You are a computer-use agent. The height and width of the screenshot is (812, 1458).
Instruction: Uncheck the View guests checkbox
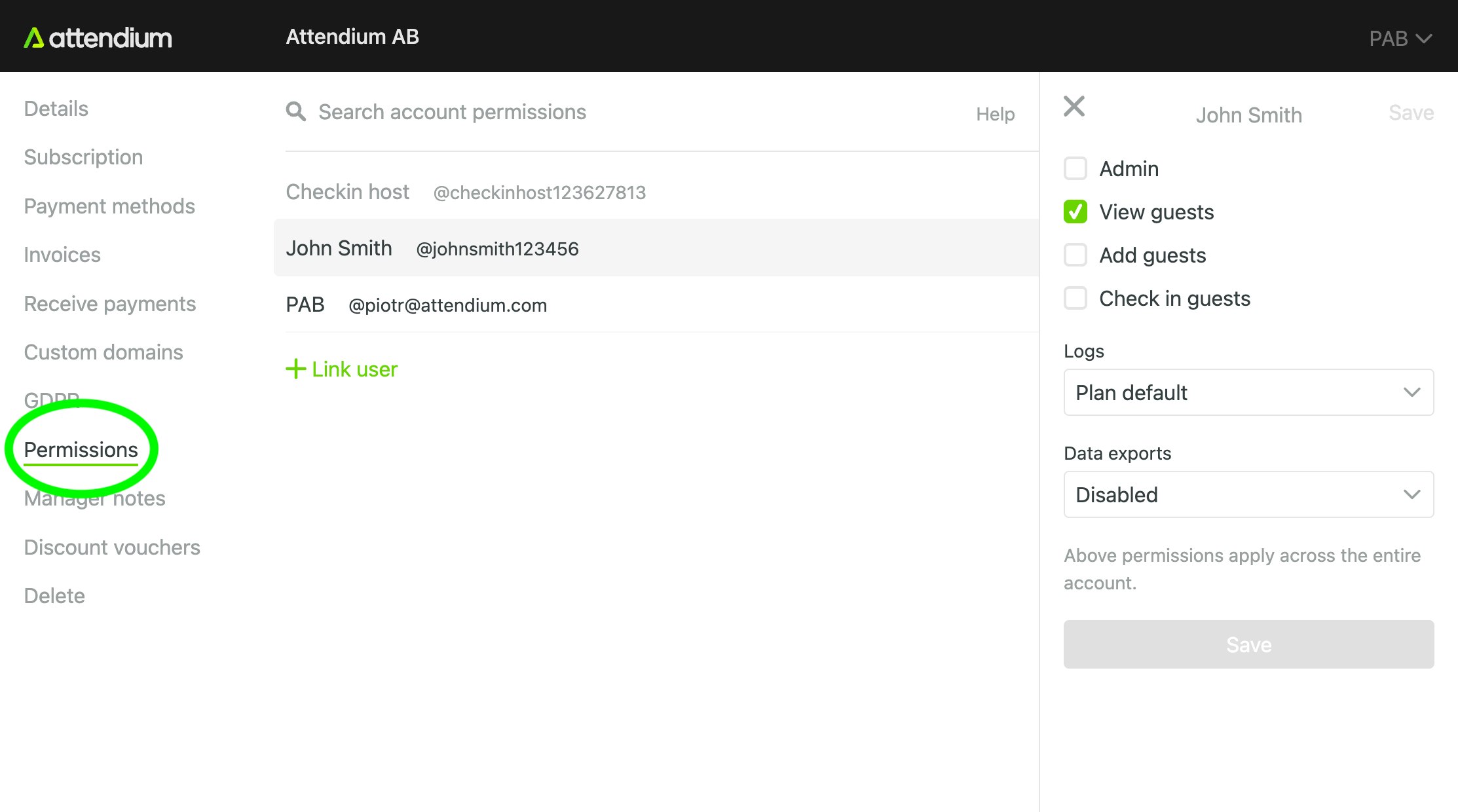click(x=1075, y=212)
